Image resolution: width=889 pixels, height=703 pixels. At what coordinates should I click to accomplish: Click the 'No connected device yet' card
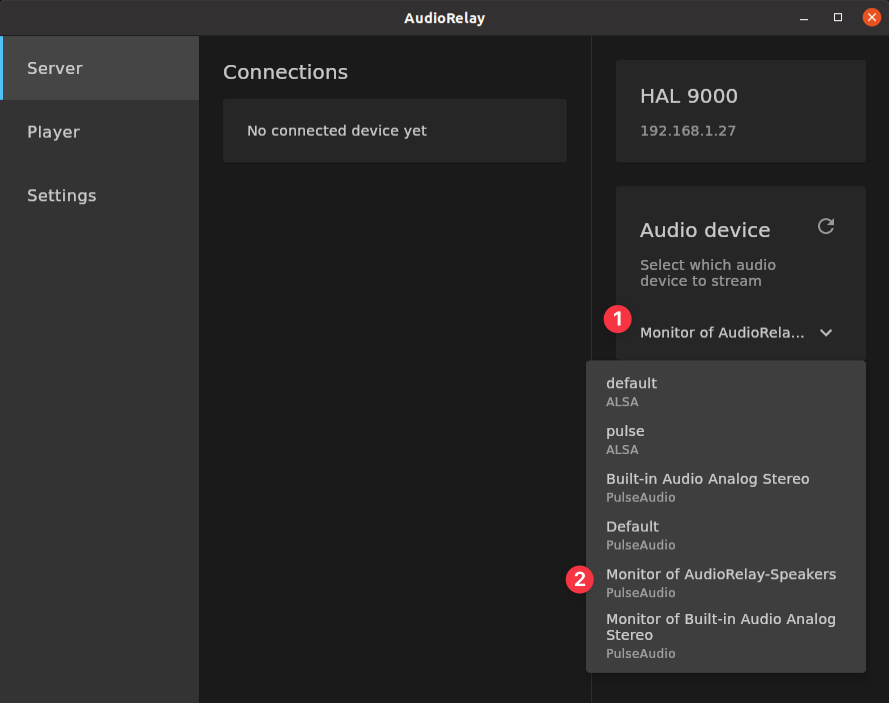(394, 131)
